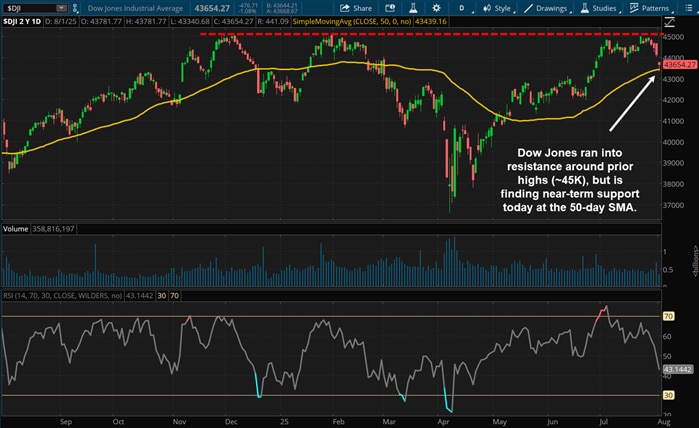699x428 pixels.
Task: Click the price axis scale icon
Action: point(669,21)
